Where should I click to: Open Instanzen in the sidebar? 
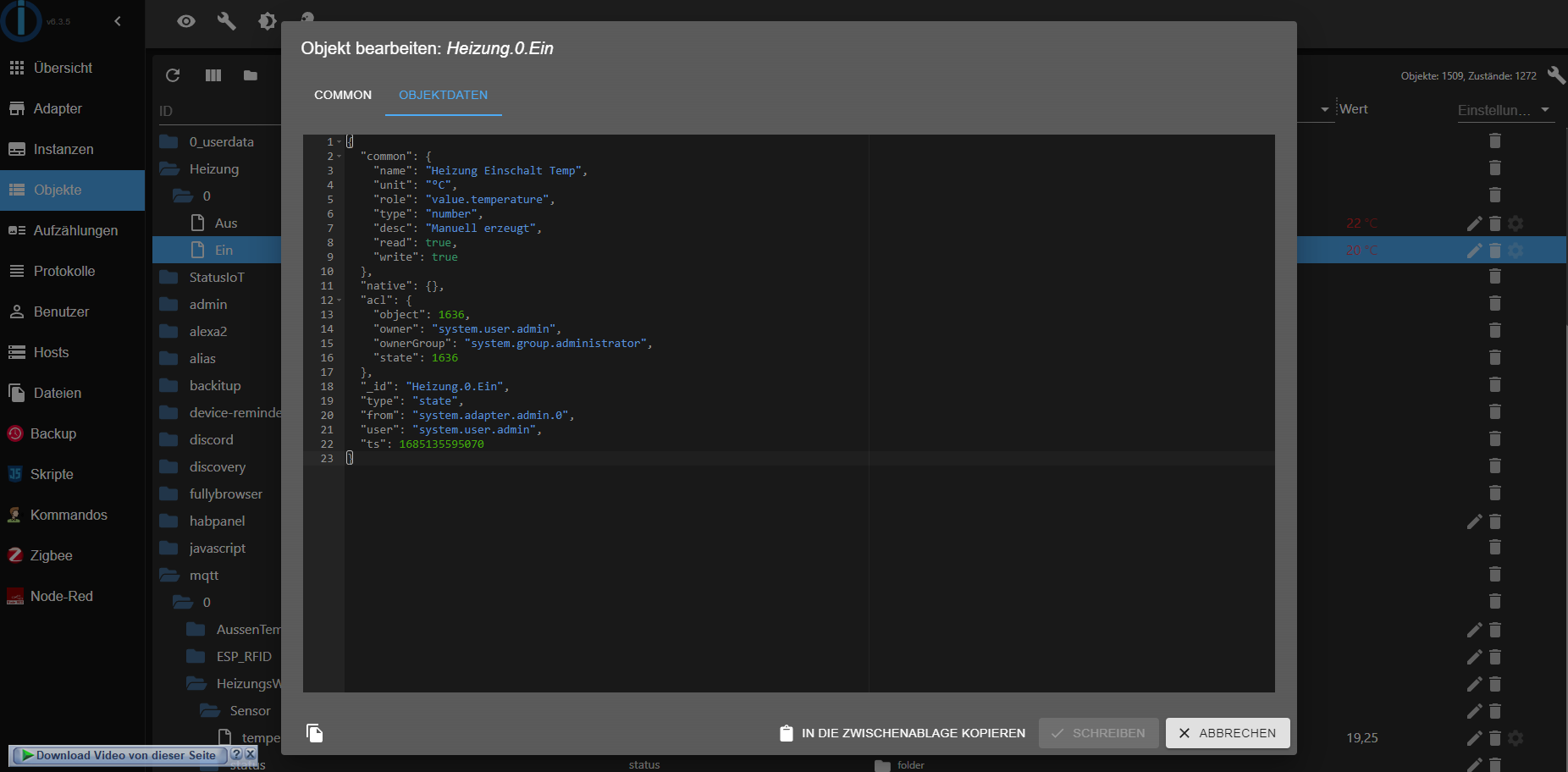[63, 149]
